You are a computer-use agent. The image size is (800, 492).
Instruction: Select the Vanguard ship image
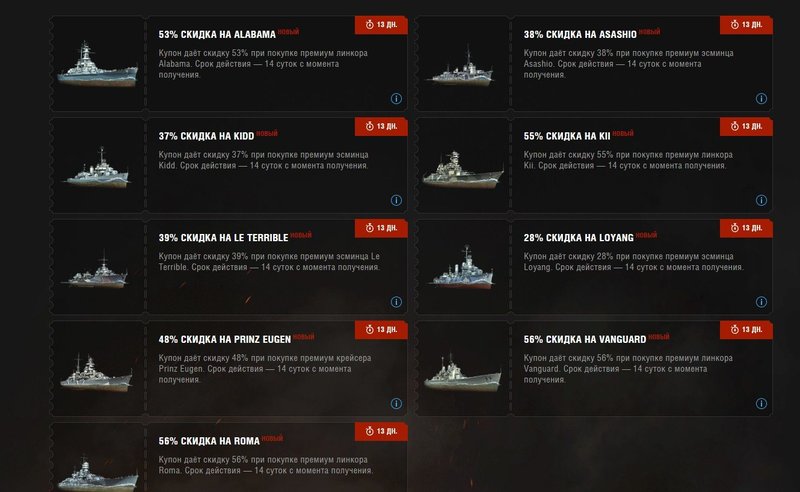462,372
